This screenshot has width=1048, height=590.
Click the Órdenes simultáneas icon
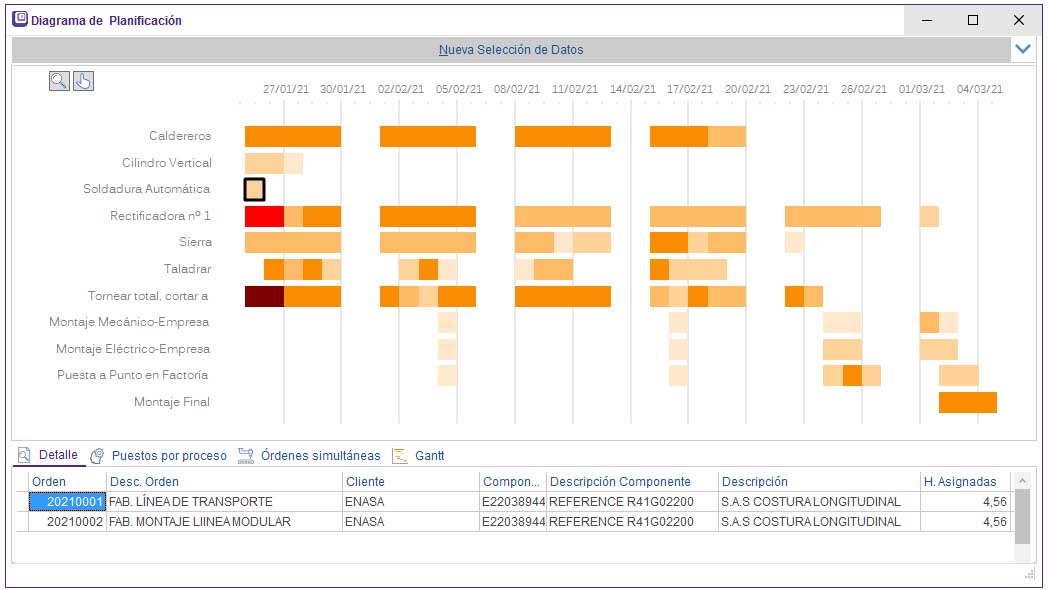[246, 456]
